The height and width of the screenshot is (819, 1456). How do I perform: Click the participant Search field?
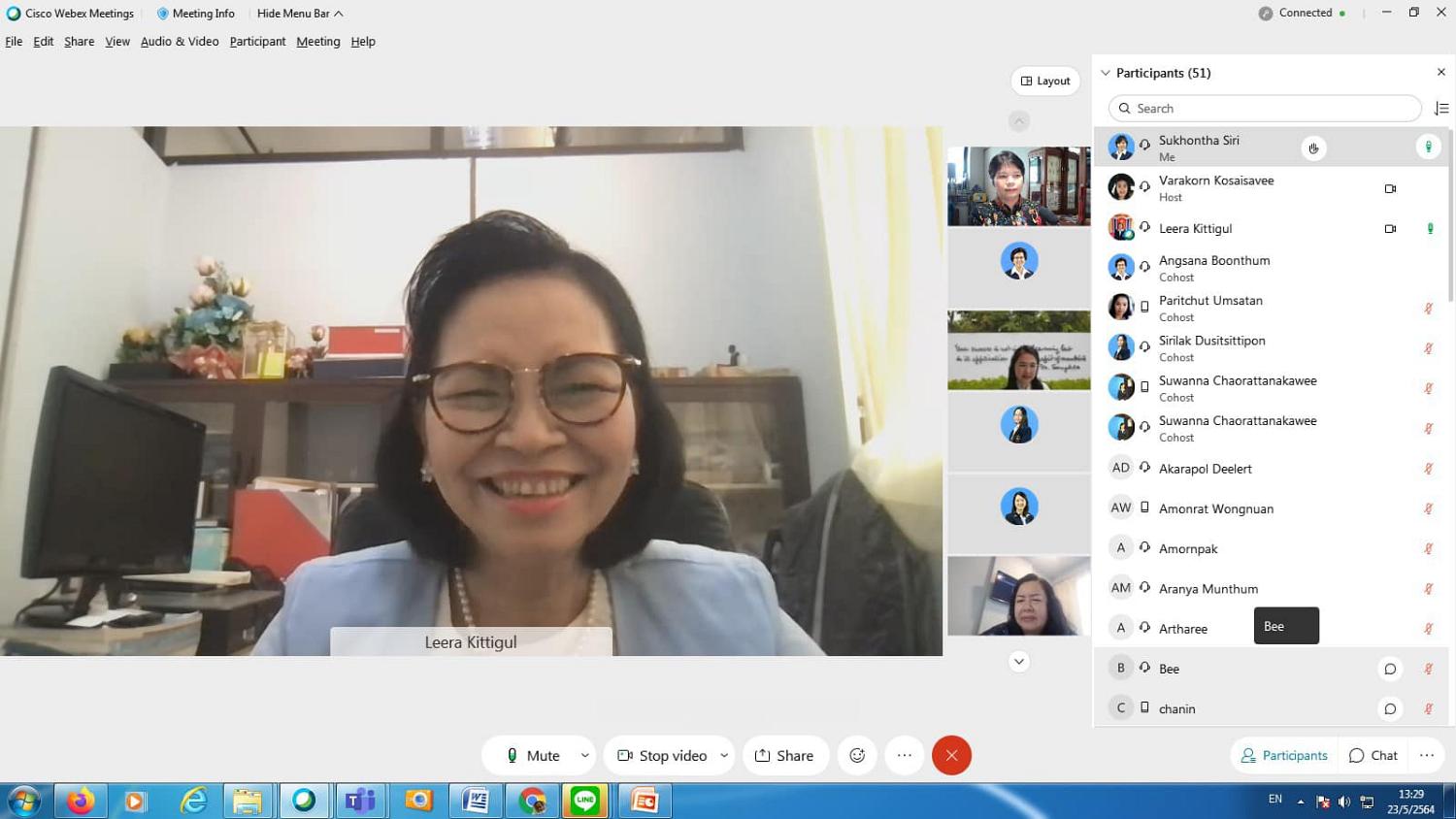pos(1265,109)
